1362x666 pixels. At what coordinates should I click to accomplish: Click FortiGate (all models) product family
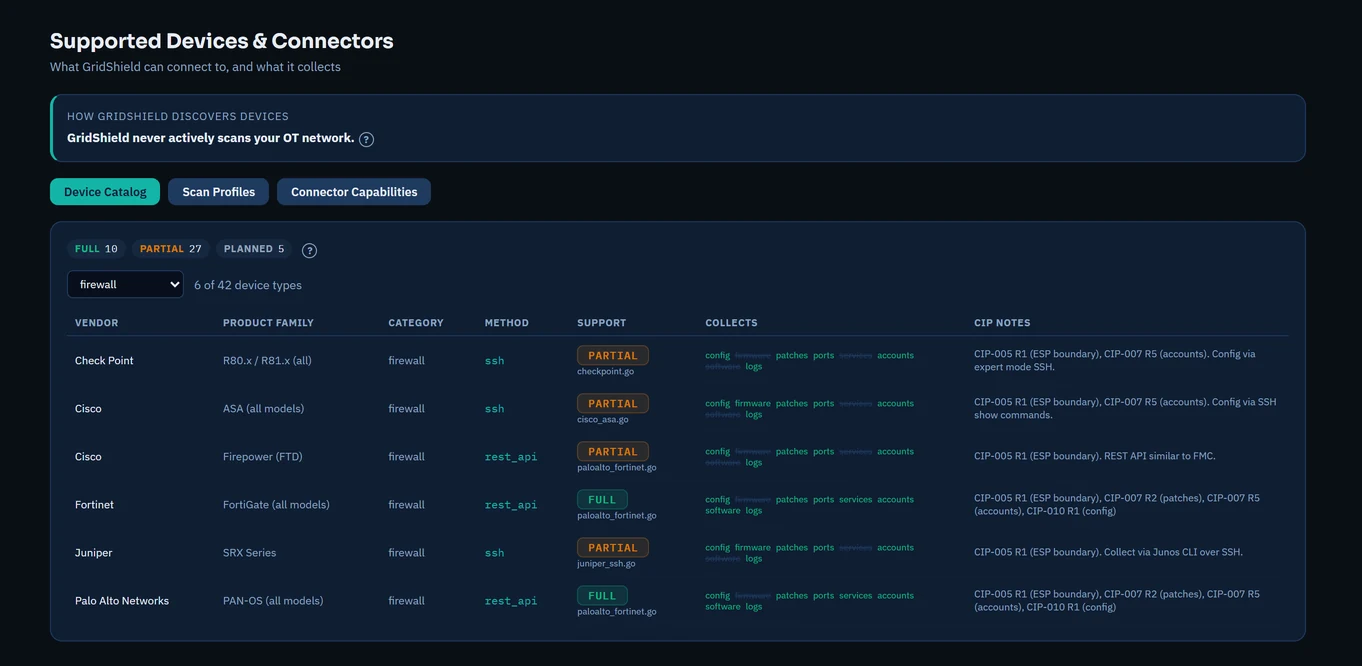[276, 504]
